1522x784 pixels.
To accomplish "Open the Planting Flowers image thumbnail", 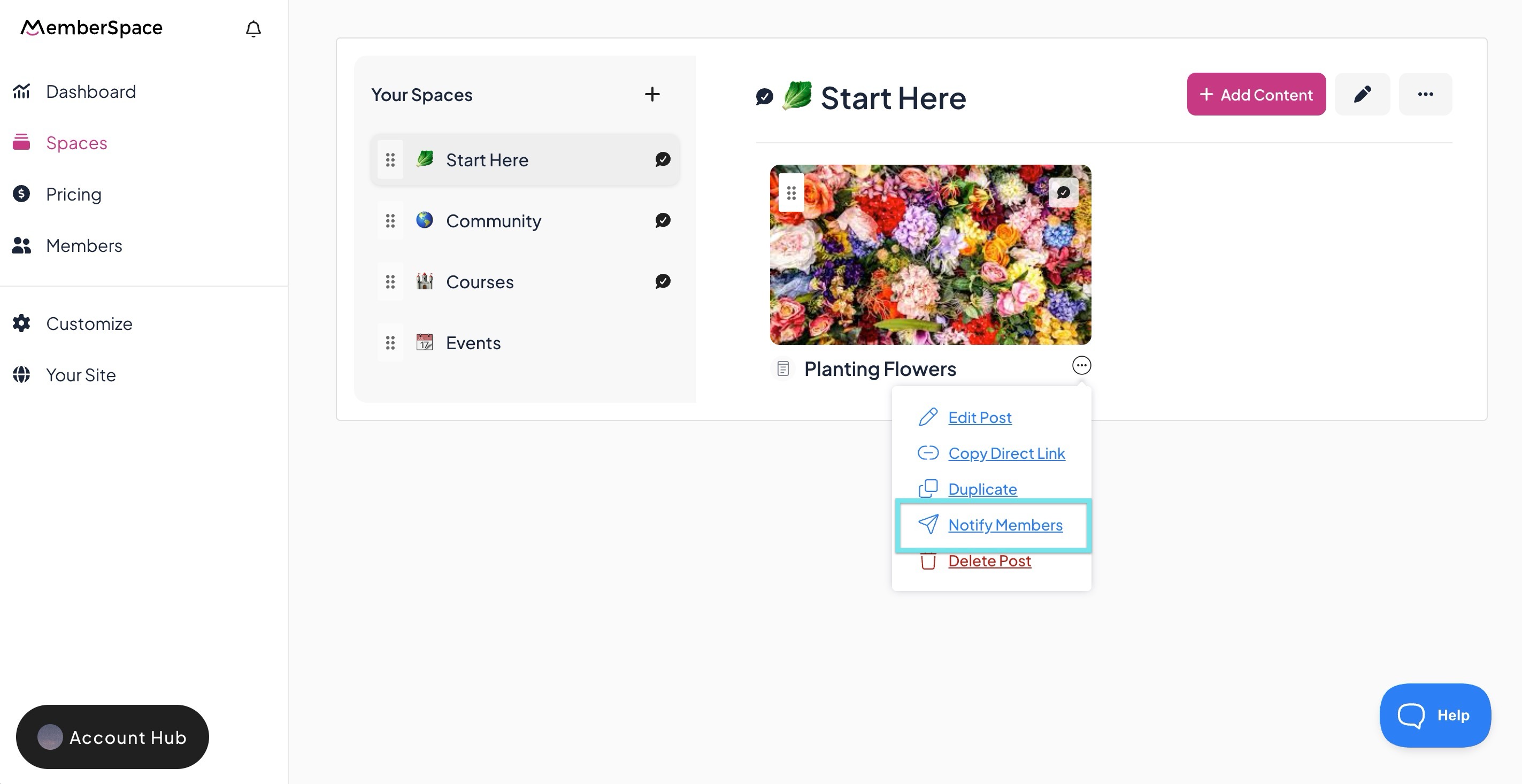I will tap(930, 260).
